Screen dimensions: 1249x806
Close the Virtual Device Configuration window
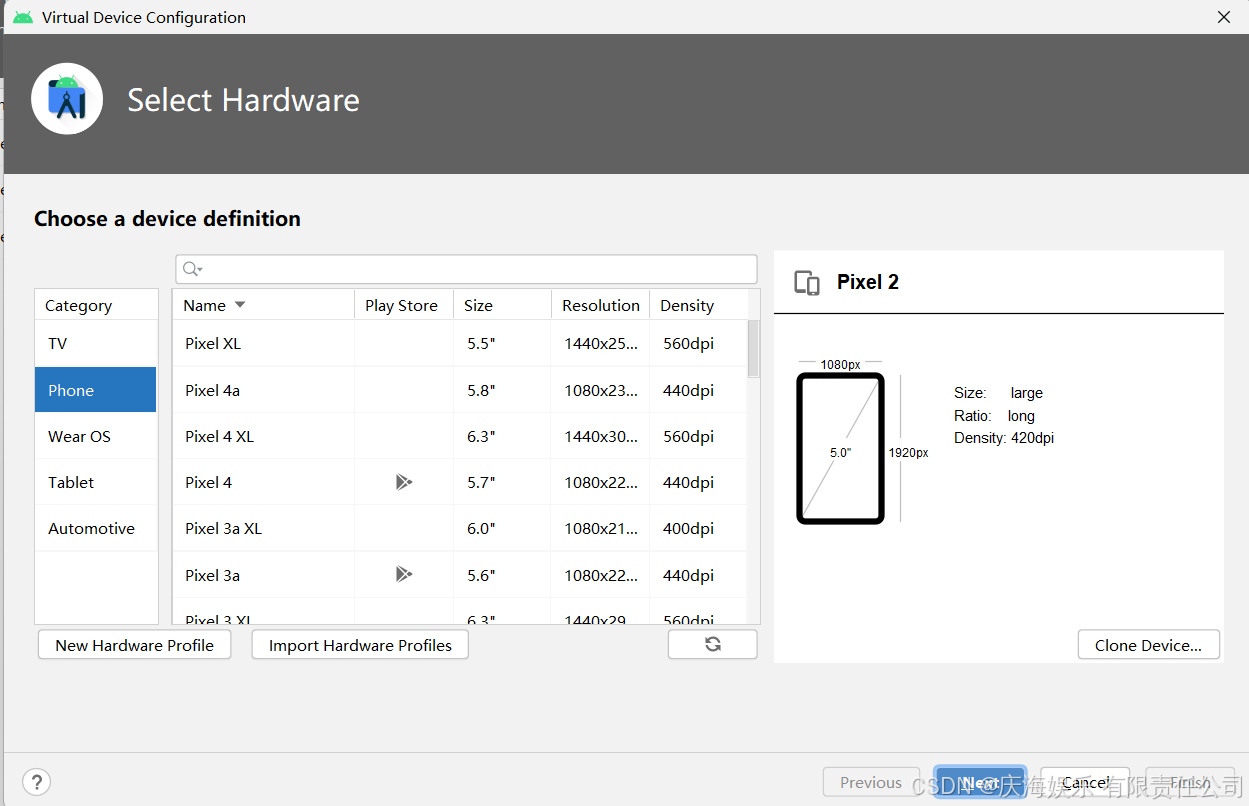[1224, 17]
